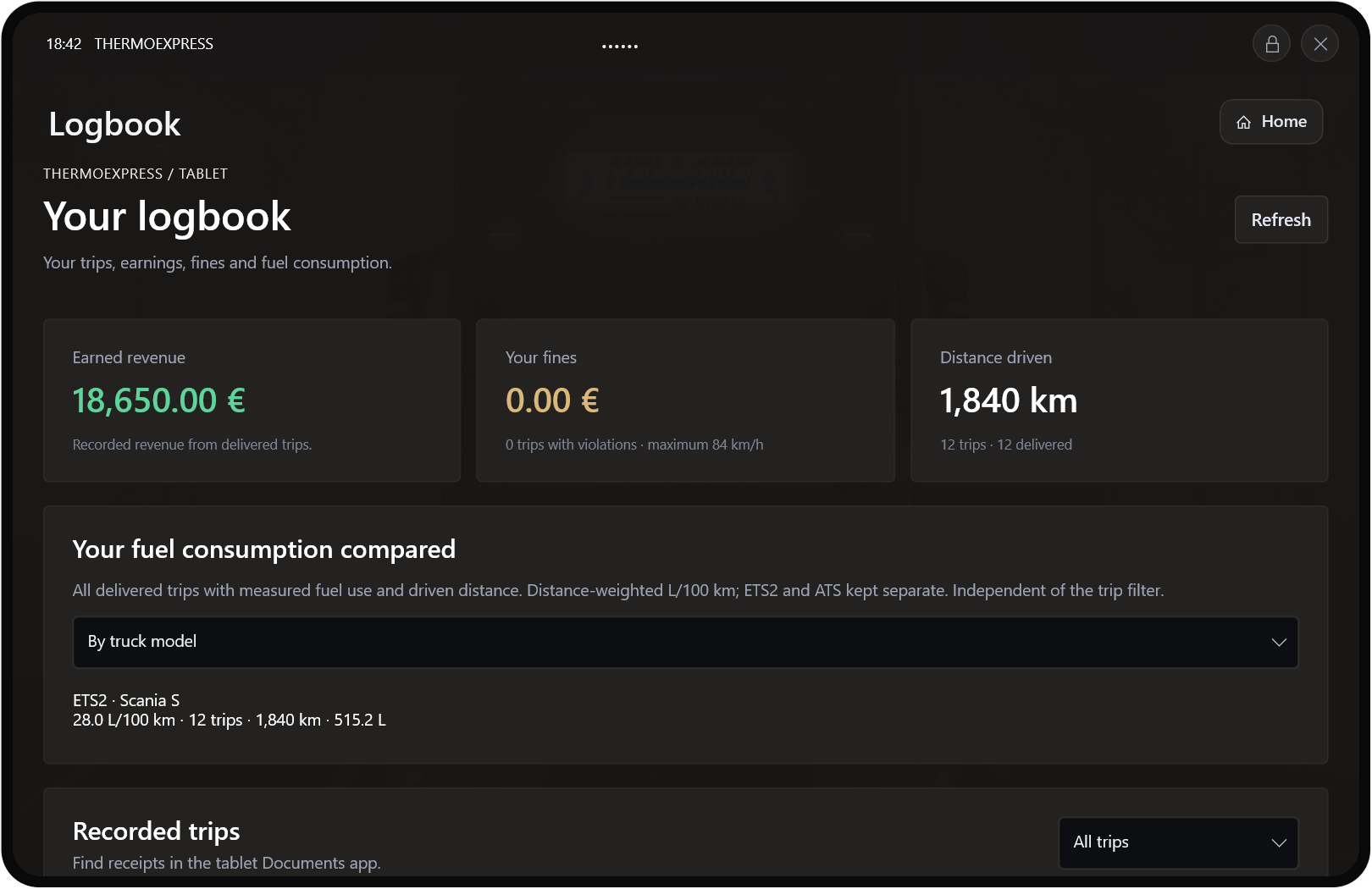Click the ETS2 · Scania S entry
Screen dimensions: 1372x889
click(x=126, y=700)
